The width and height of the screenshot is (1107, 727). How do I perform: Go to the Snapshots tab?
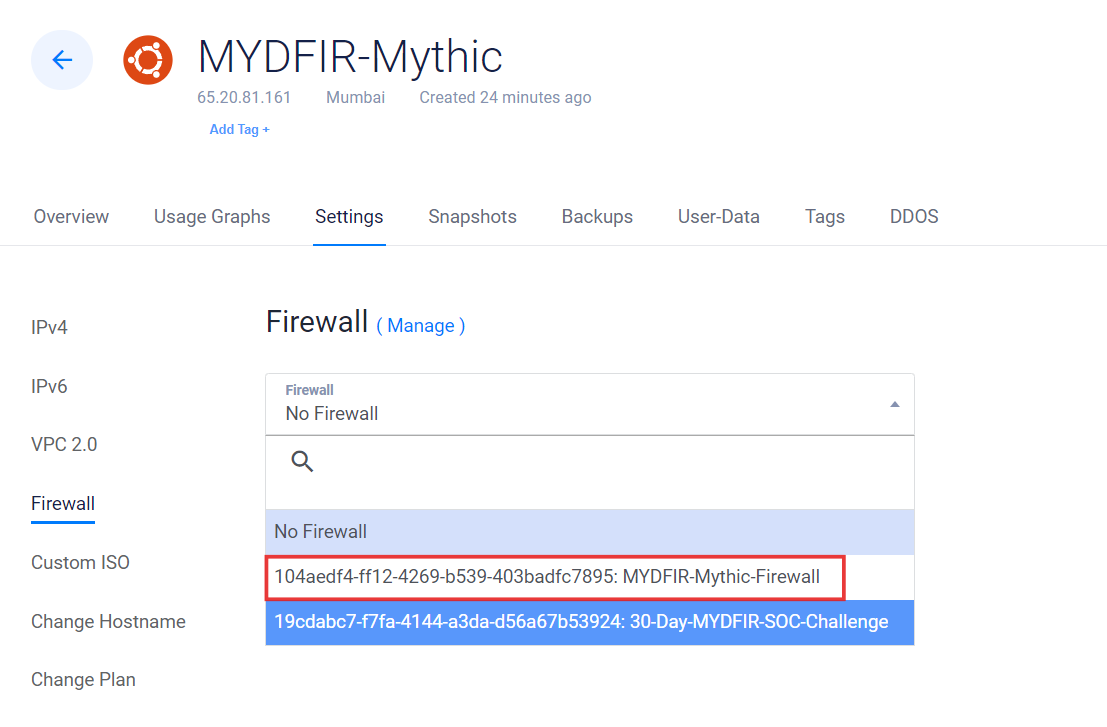click(x=472, y=217)
